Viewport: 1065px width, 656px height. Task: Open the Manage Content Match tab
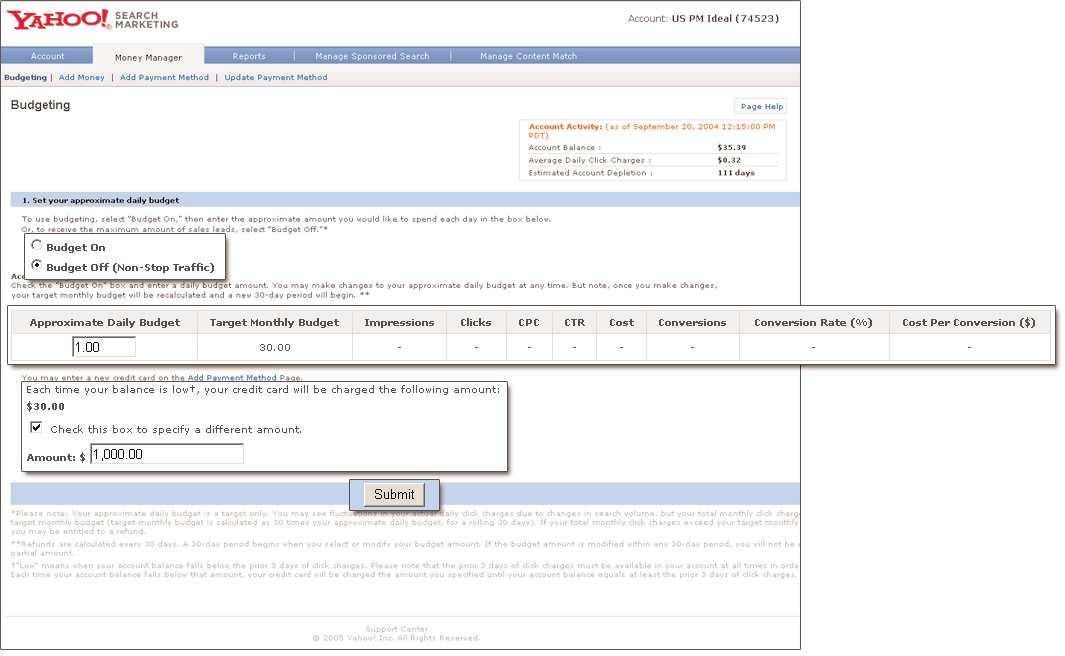[528, 56]
